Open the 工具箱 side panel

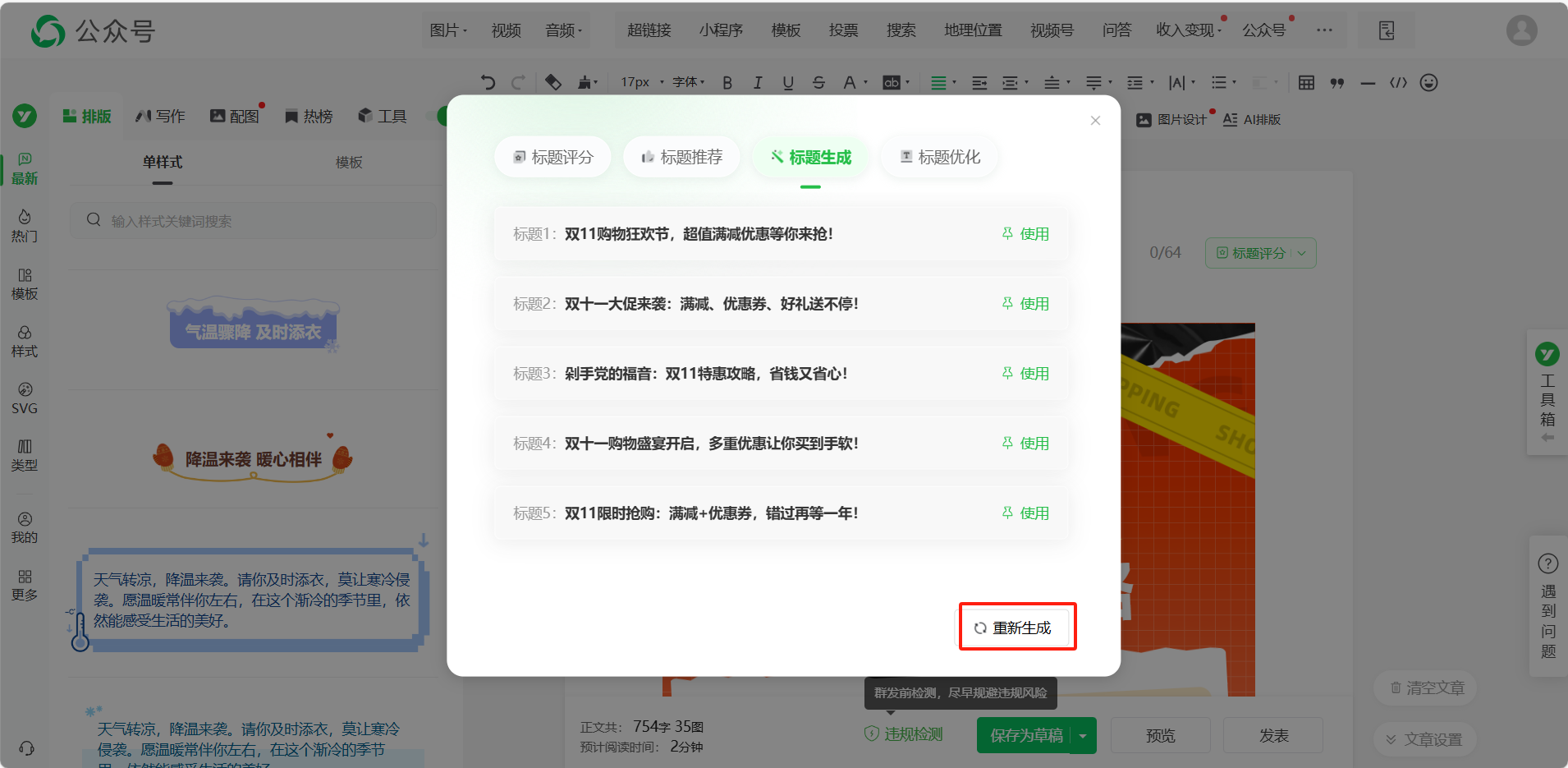coord(1547,392)
